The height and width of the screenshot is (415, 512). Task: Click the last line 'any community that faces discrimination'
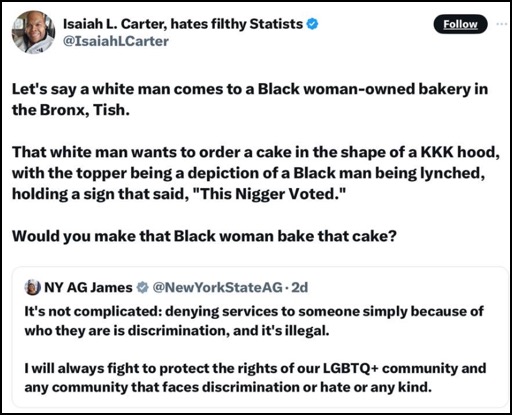(x=228, y=387)
